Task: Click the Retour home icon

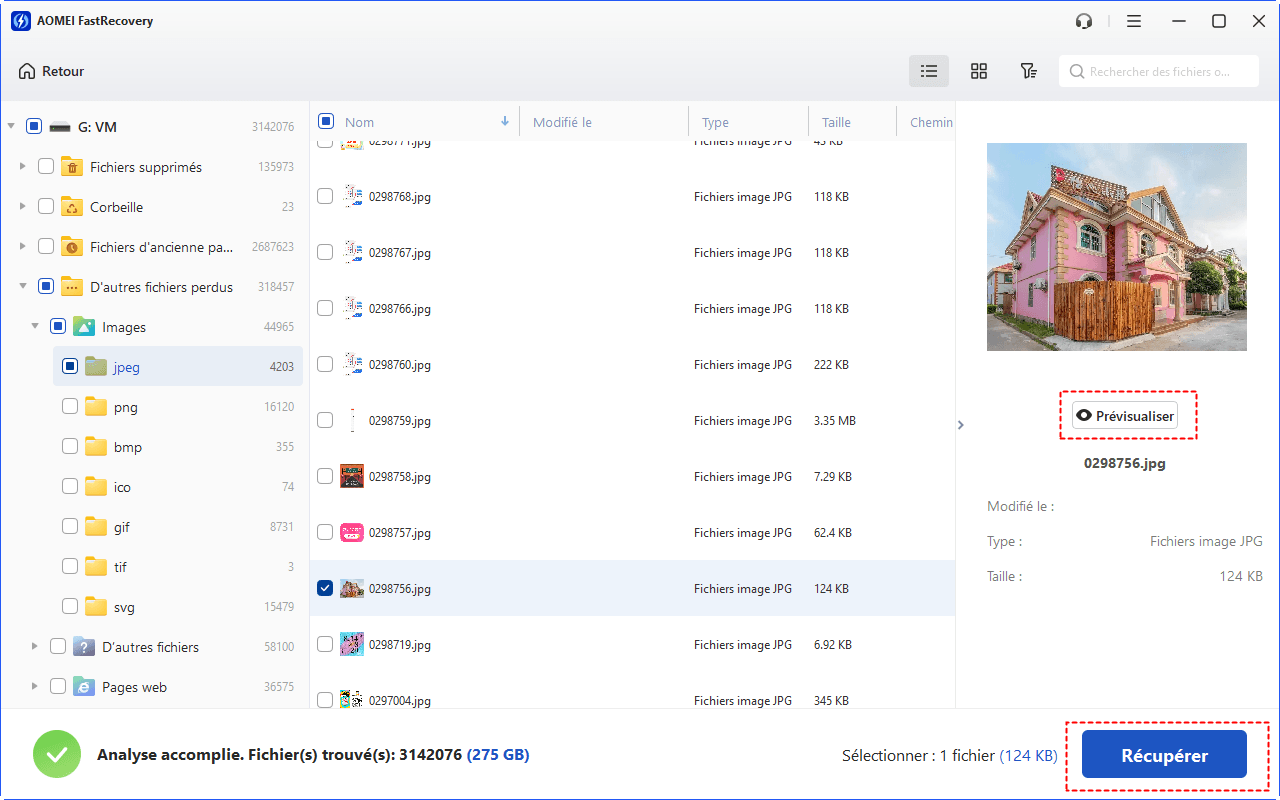Action: 27,71
